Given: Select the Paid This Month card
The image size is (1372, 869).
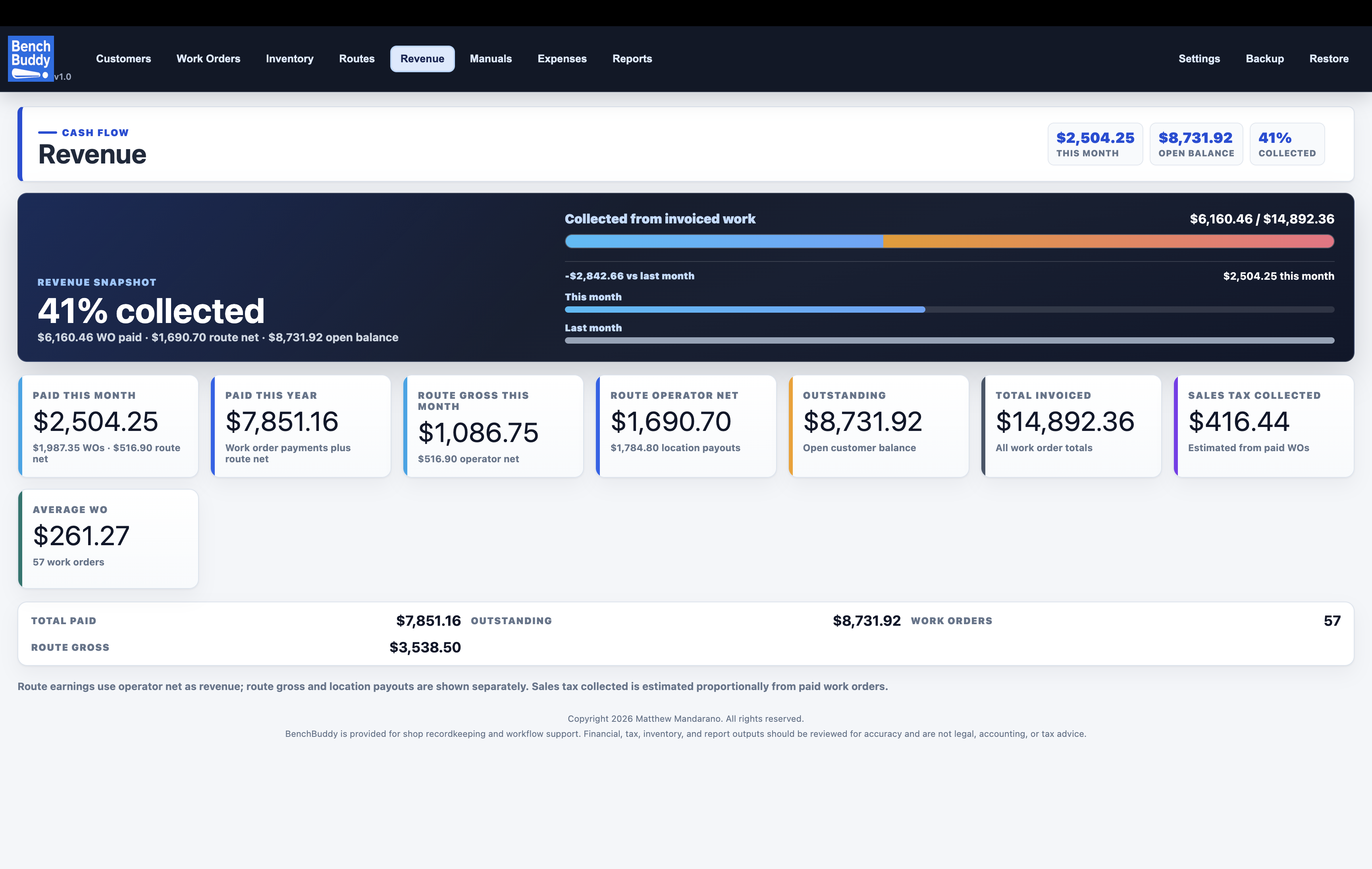Looking at the screenshot, I should (x=108, y=426).
